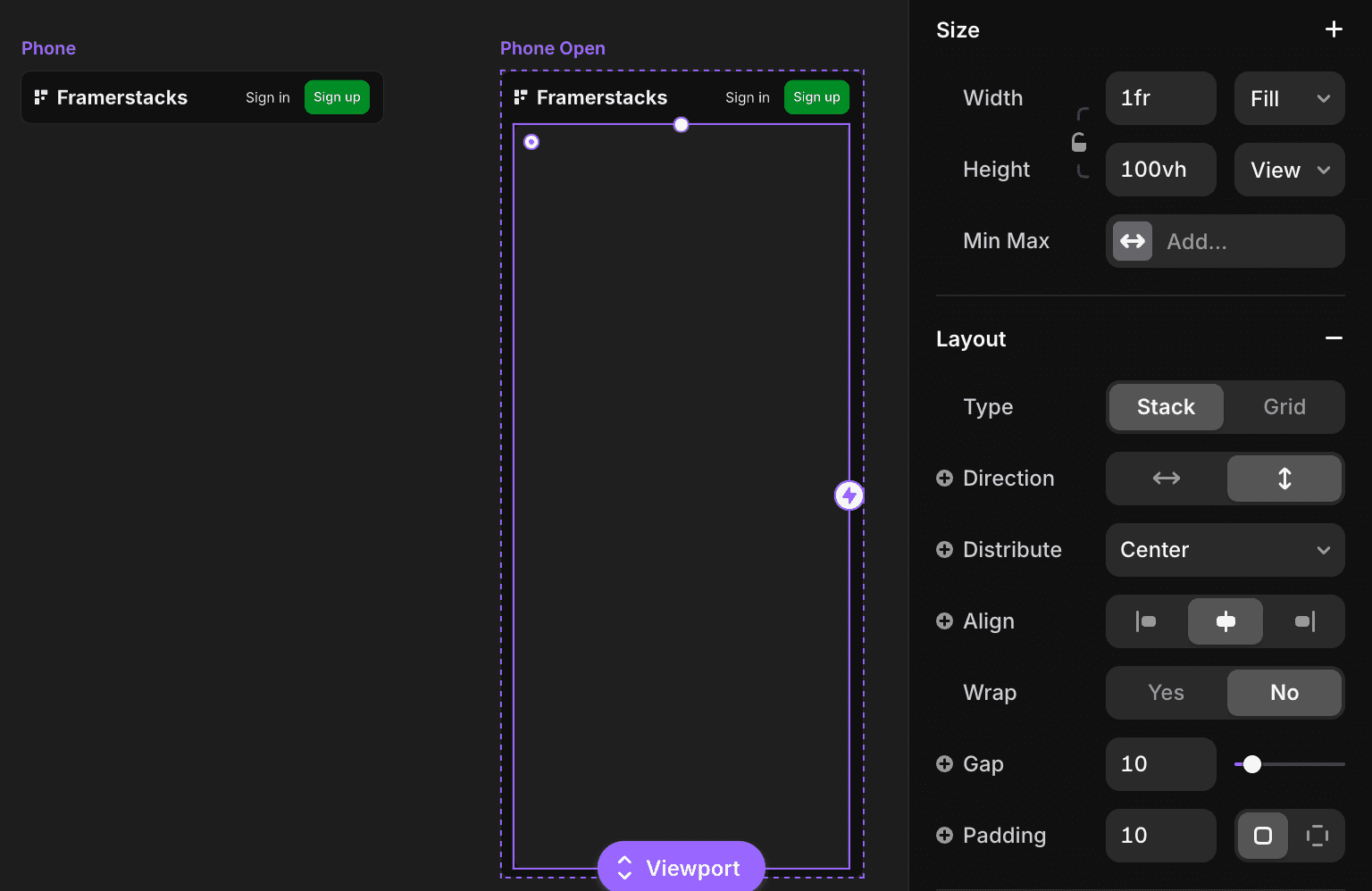The width and height of the screenshot is (1372, 891).
Task: Open the Width Fill dropdown
Action: (x=1289, y=98)
